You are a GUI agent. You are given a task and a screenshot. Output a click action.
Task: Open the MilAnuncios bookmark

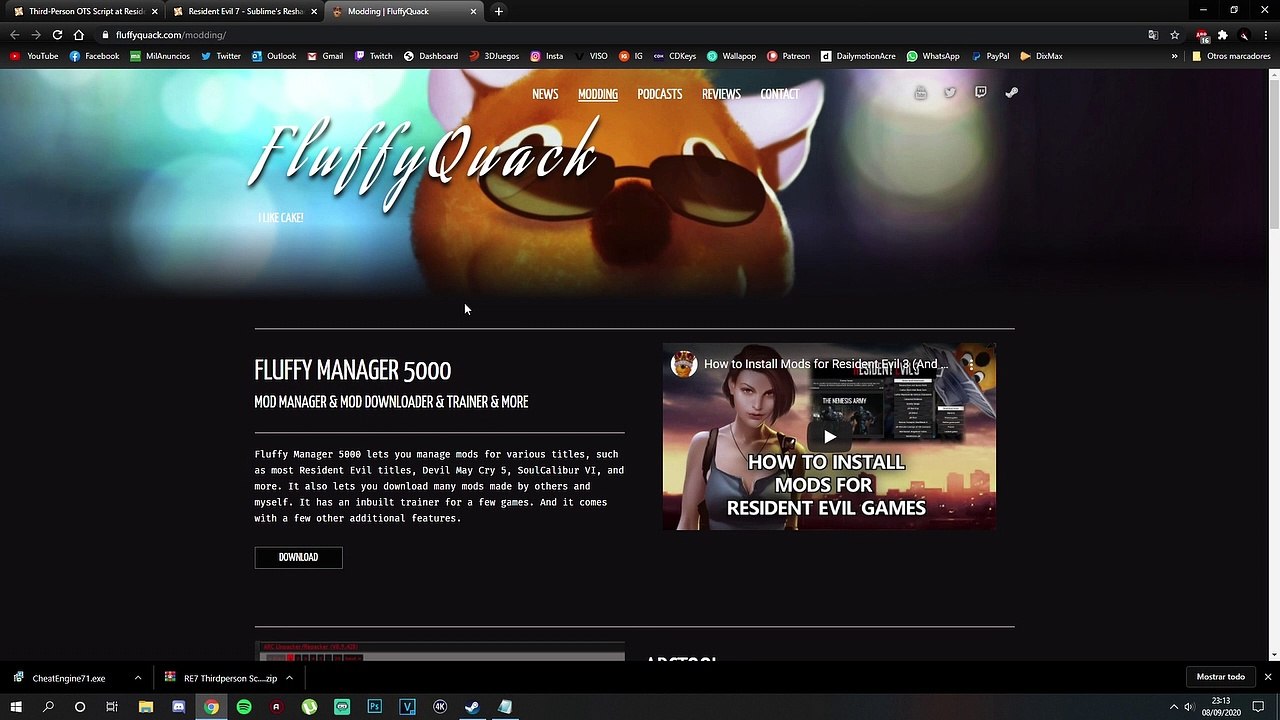[x=159, y=56]
